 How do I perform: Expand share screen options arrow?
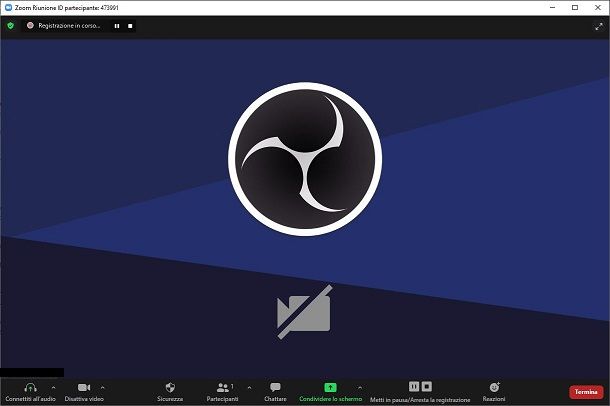point(360,387)
